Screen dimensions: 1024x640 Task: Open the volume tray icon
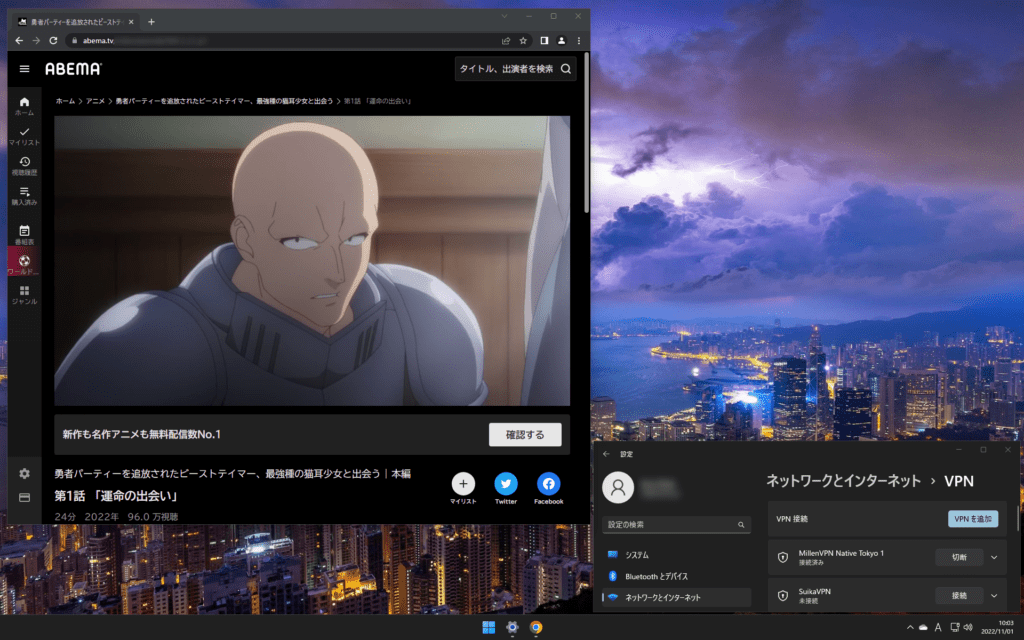point(968,628)
